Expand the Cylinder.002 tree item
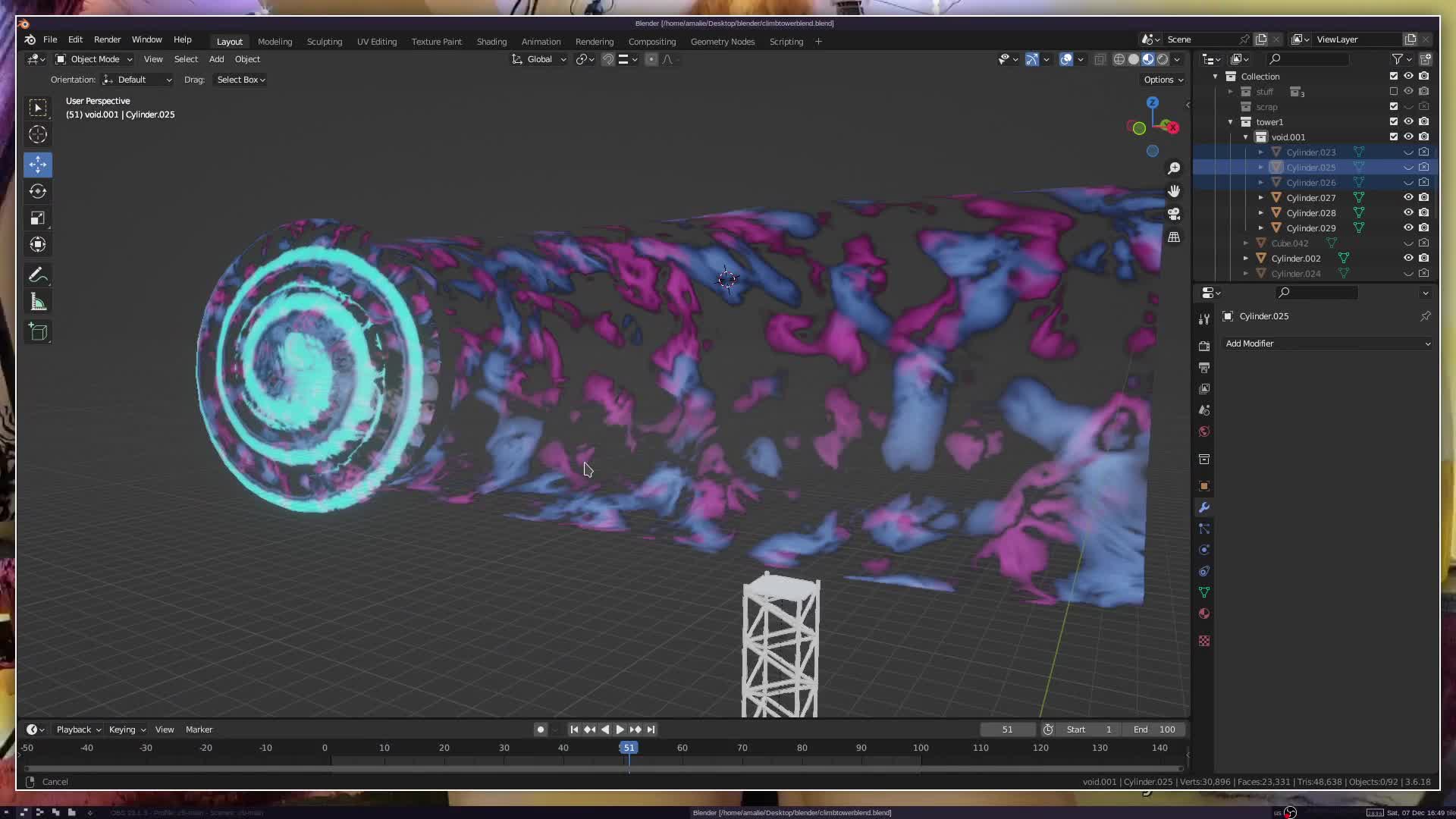This screenshot has height=819, width=1456. point(1246,259)
